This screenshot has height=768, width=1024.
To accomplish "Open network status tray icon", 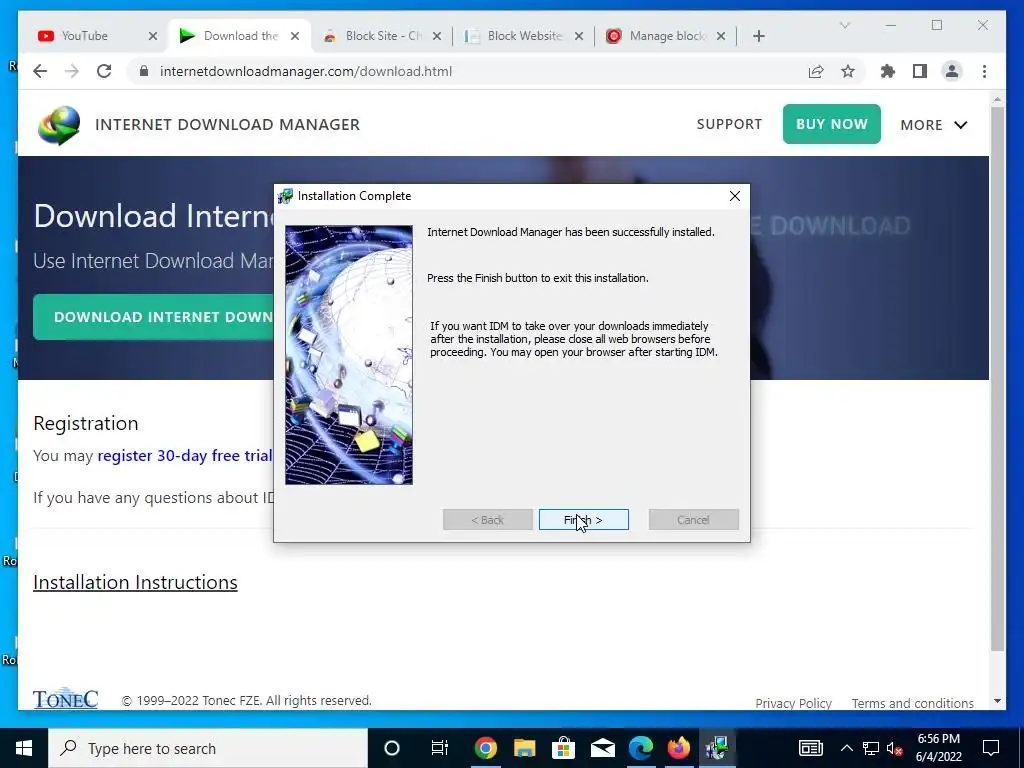I will coord(871,748).
